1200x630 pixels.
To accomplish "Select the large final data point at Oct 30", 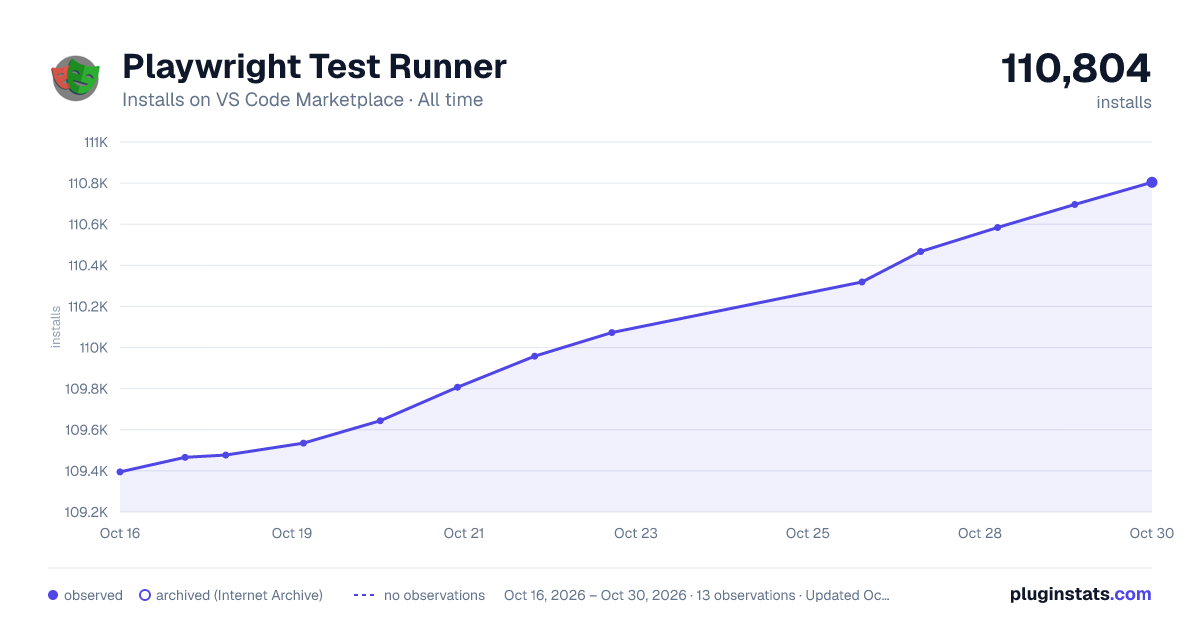I will [1152, 182].
